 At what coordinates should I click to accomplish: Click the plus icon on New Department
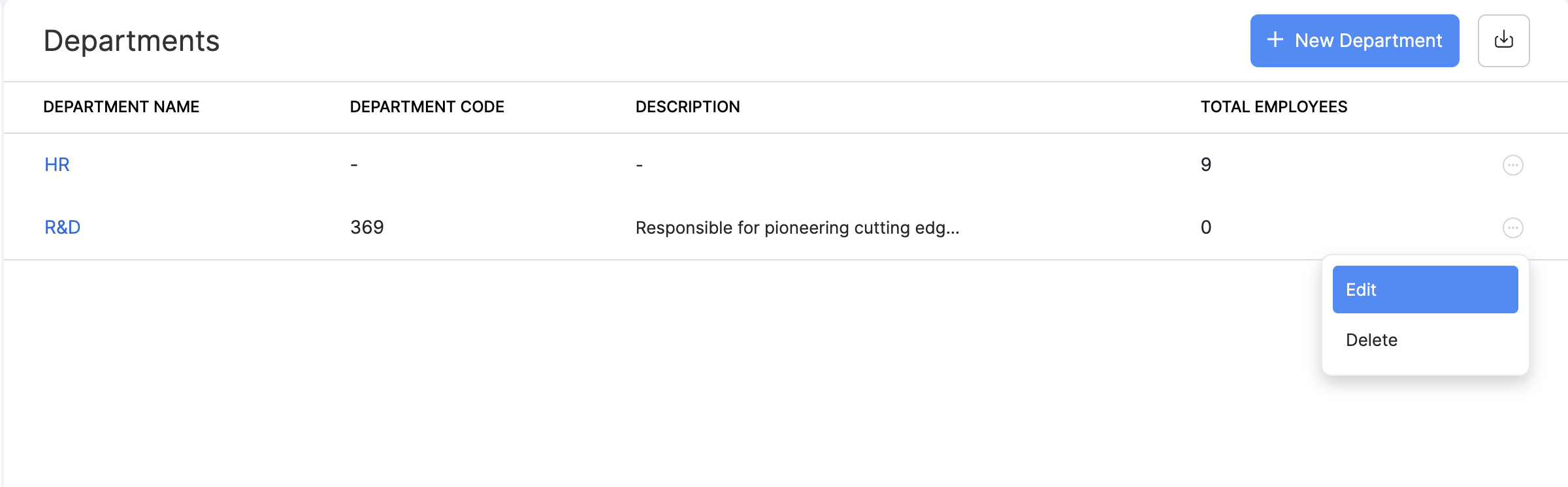point(1275,40)
